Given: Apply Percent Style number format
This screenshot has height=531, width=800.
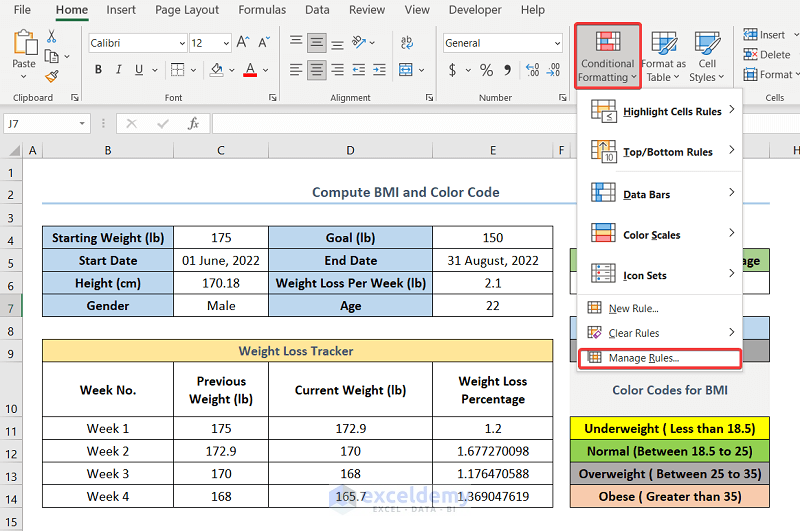Looking at the screenshot, I should coord(486,70).
